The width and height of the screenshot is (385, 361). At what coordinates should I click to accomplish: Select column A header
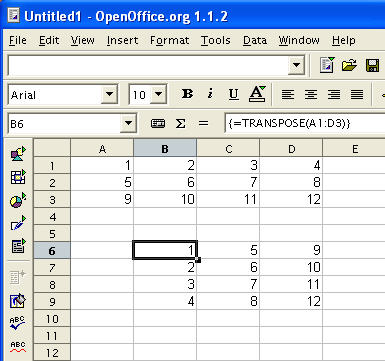(x=102, y=149)
